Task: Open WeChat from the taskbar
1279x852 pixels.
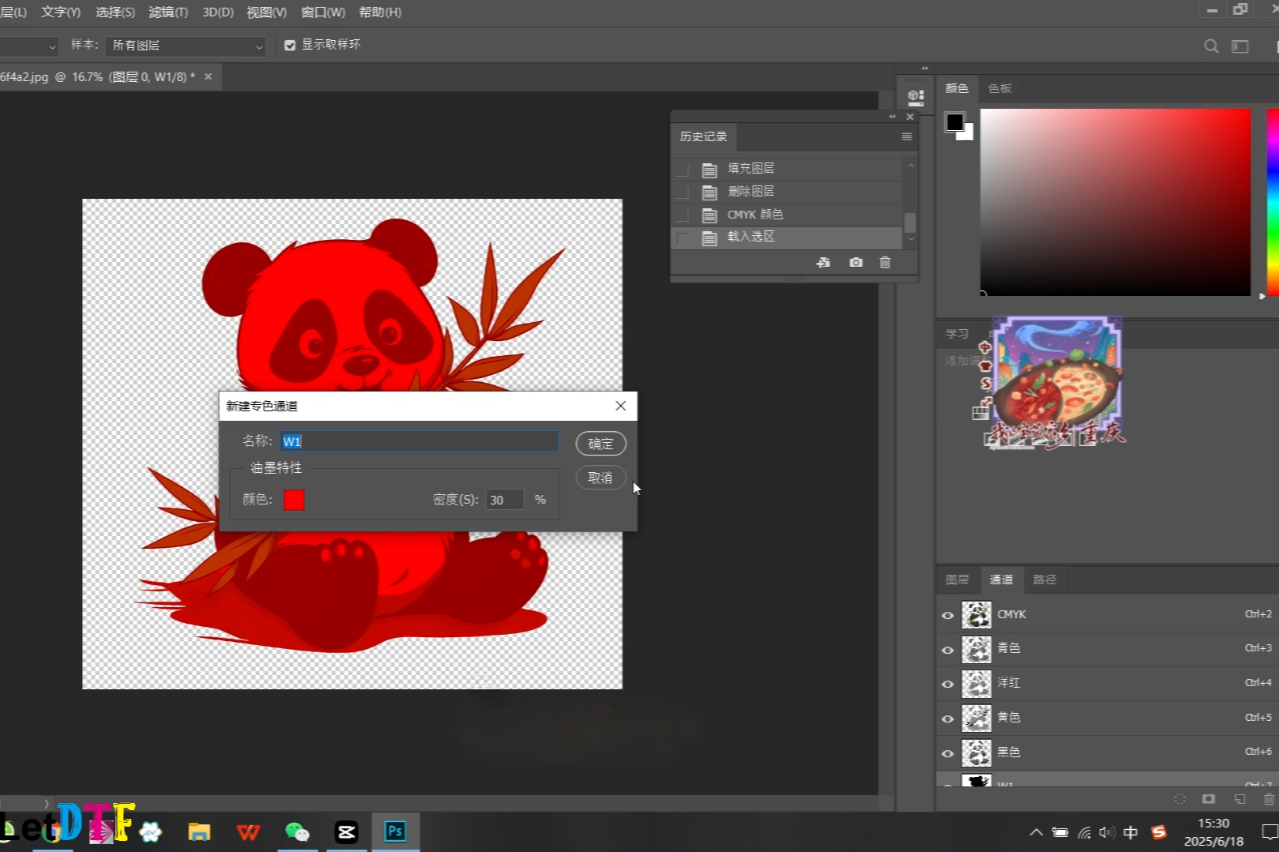Action: (297, 832)
